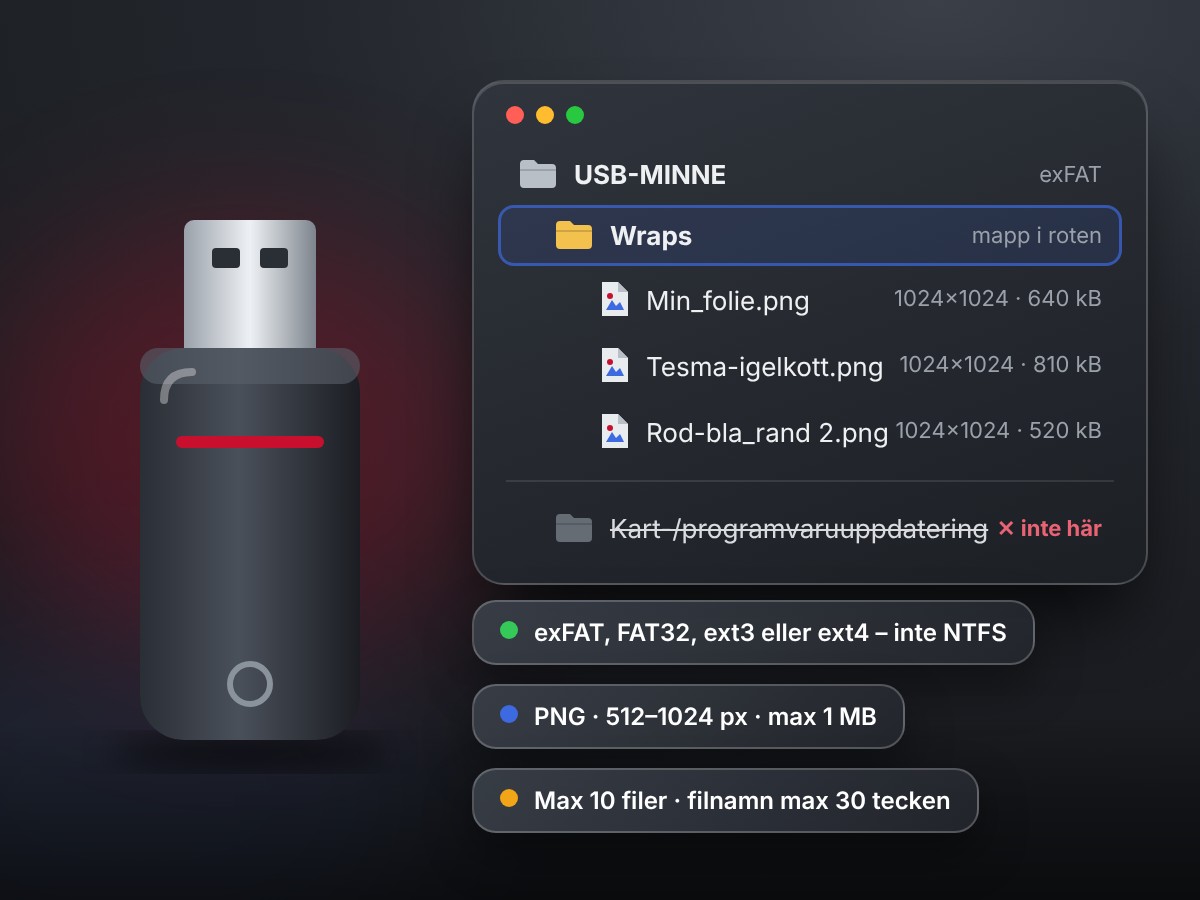Click the USB drive's metal connector
Image resolution: width=1200 pixels, height=900 pixels.
coord(250,284)
